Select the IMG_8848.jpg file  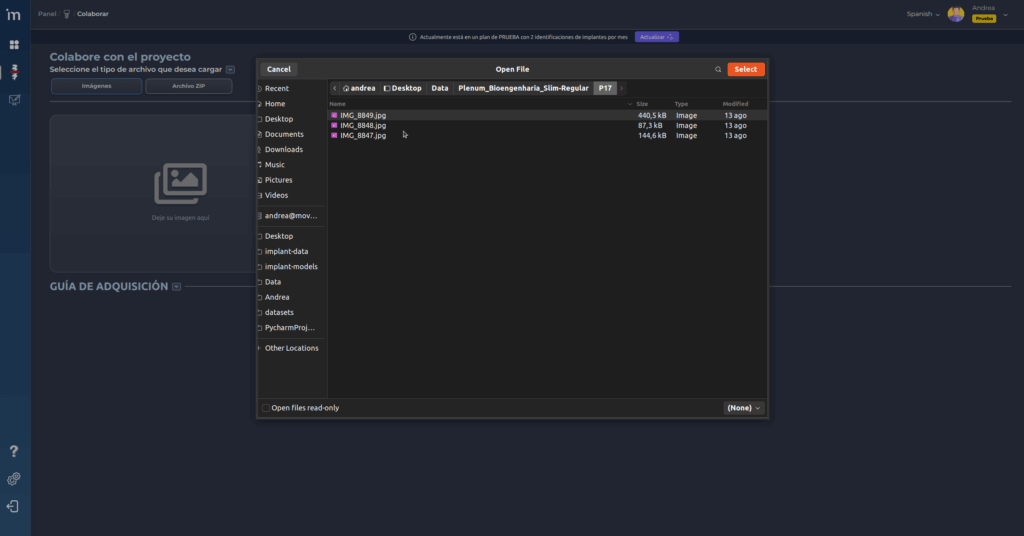[x=363, y=125]
